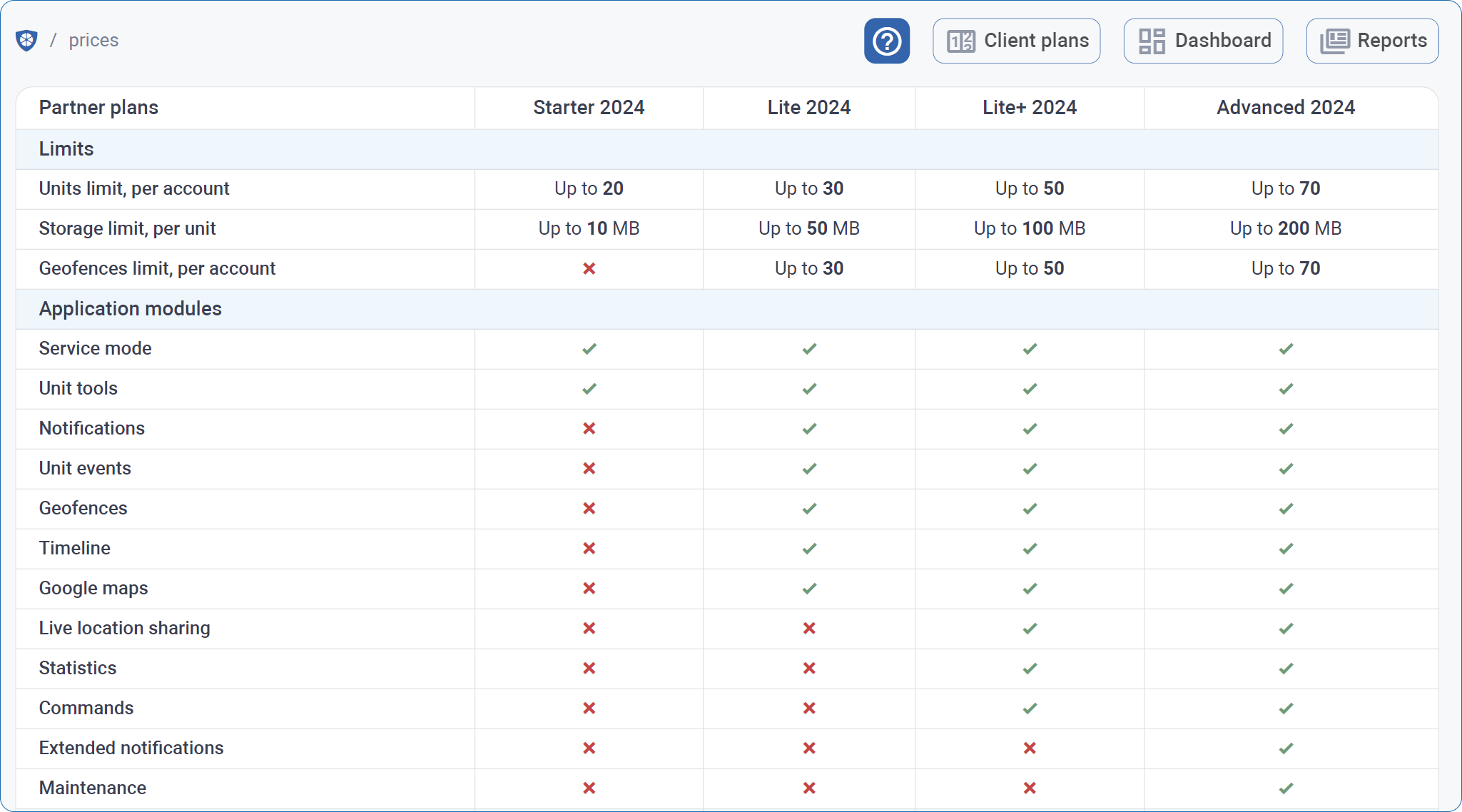Click the breadcrumb home shield icon
The width and height of the screenshot is (1462, 812).
click(x=27, y=40)
